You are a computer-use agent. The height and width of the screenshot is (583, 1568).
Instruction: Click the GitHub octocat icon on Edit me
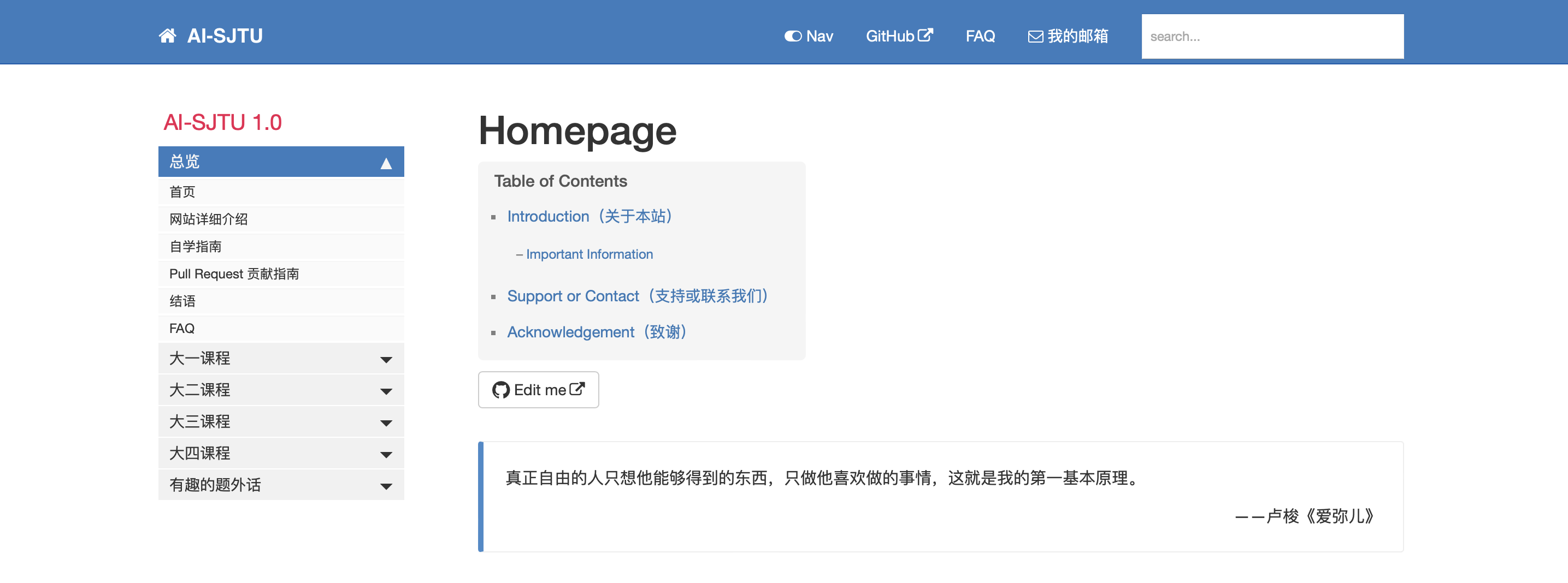[x=500, y=390]
